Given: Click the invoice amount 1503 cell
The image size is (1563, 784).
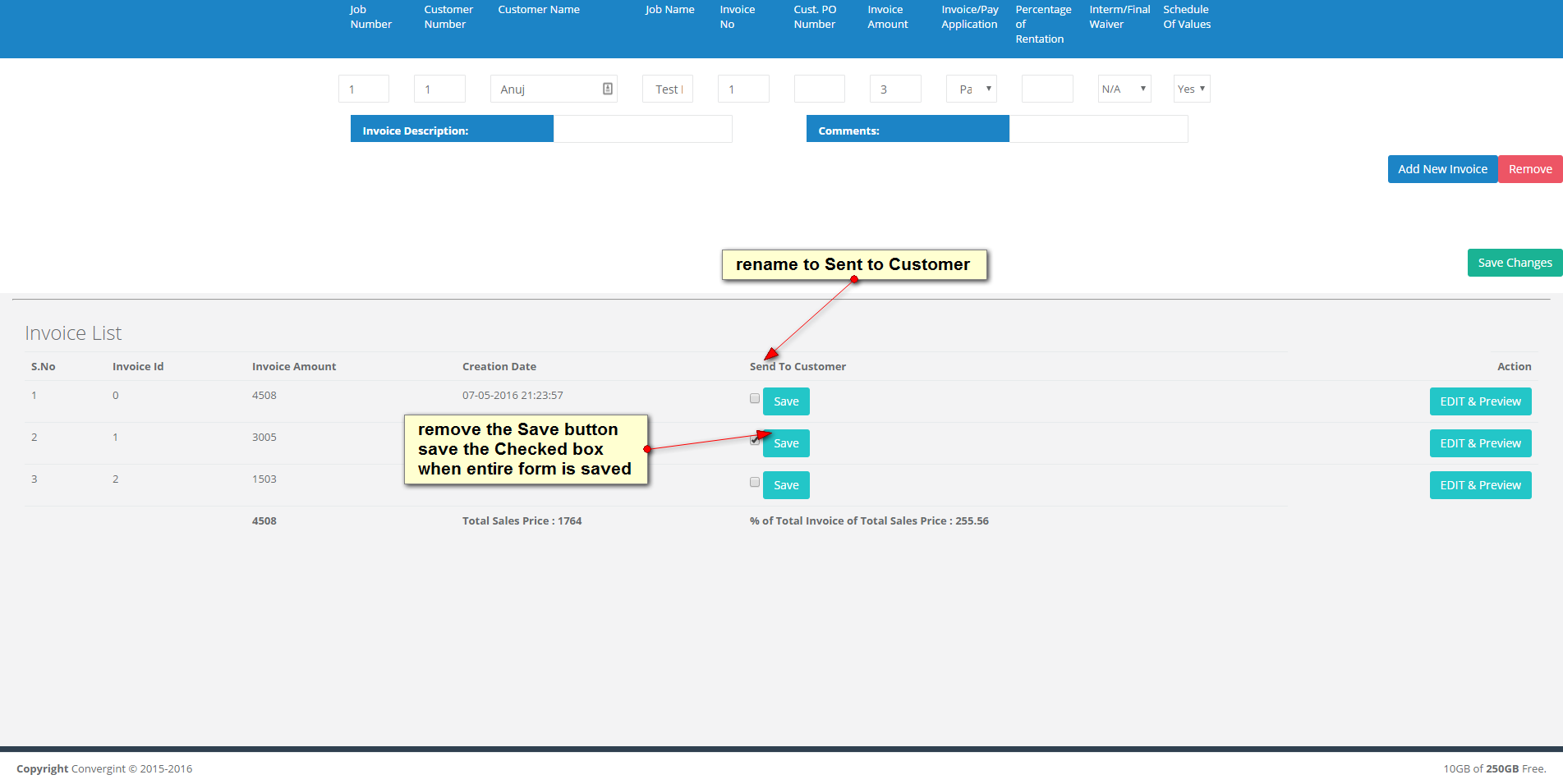Looking at the screenshot, I should pos(264,479).
